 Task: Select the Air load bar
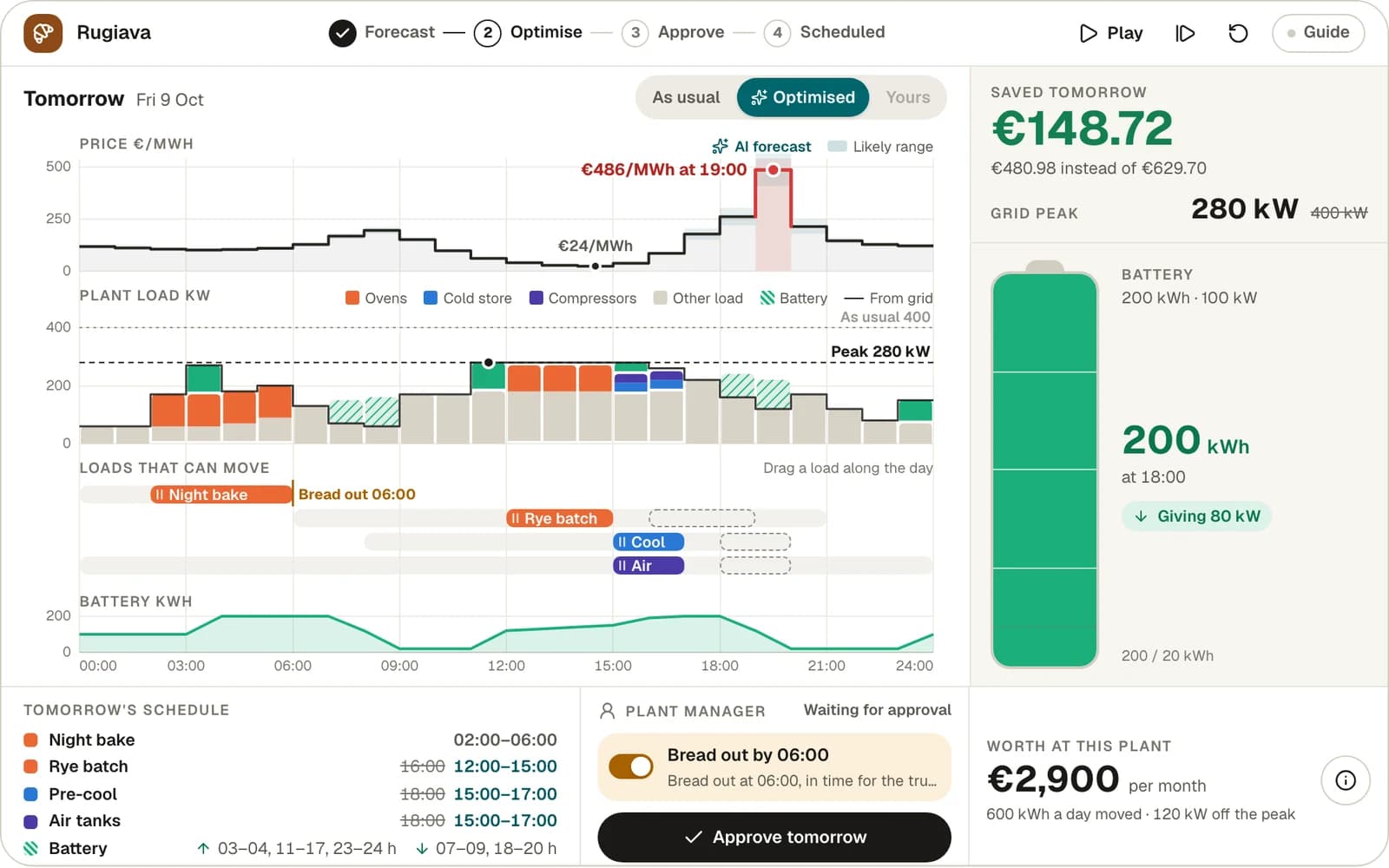click(x=648, y=566)
